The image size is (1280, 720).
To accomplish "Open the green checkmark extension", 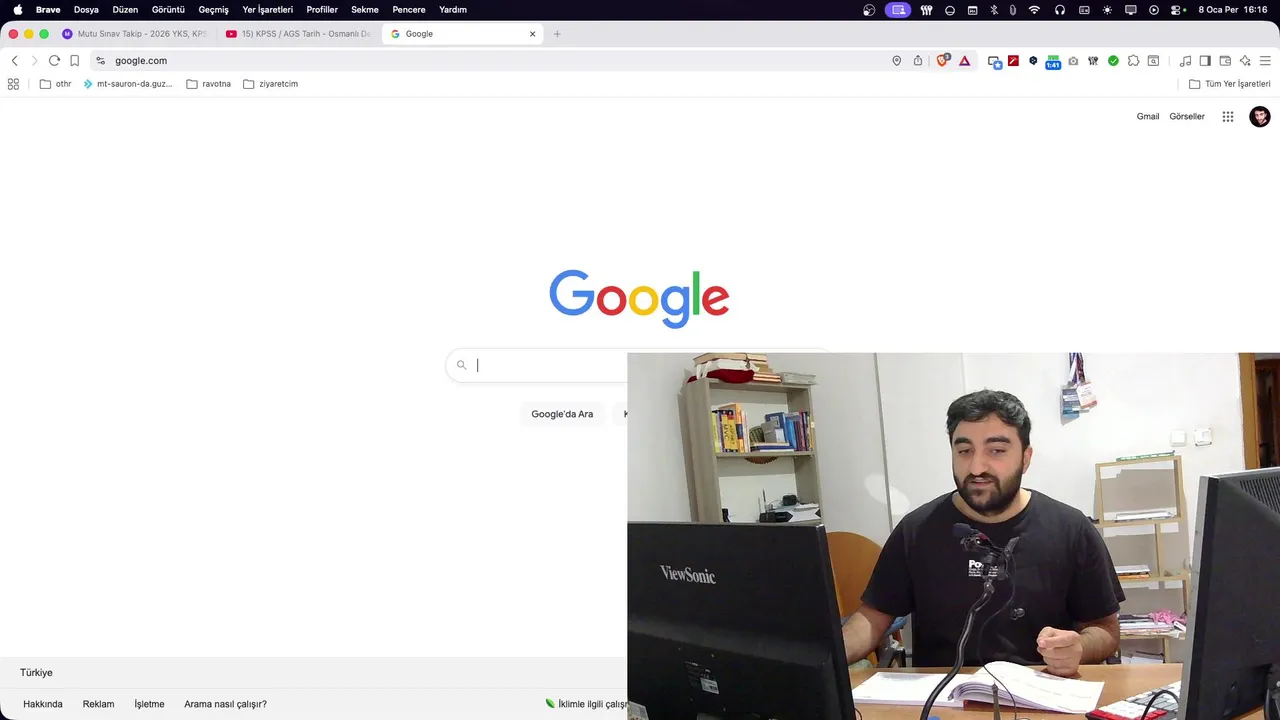I will click(x=1113, y=61).
